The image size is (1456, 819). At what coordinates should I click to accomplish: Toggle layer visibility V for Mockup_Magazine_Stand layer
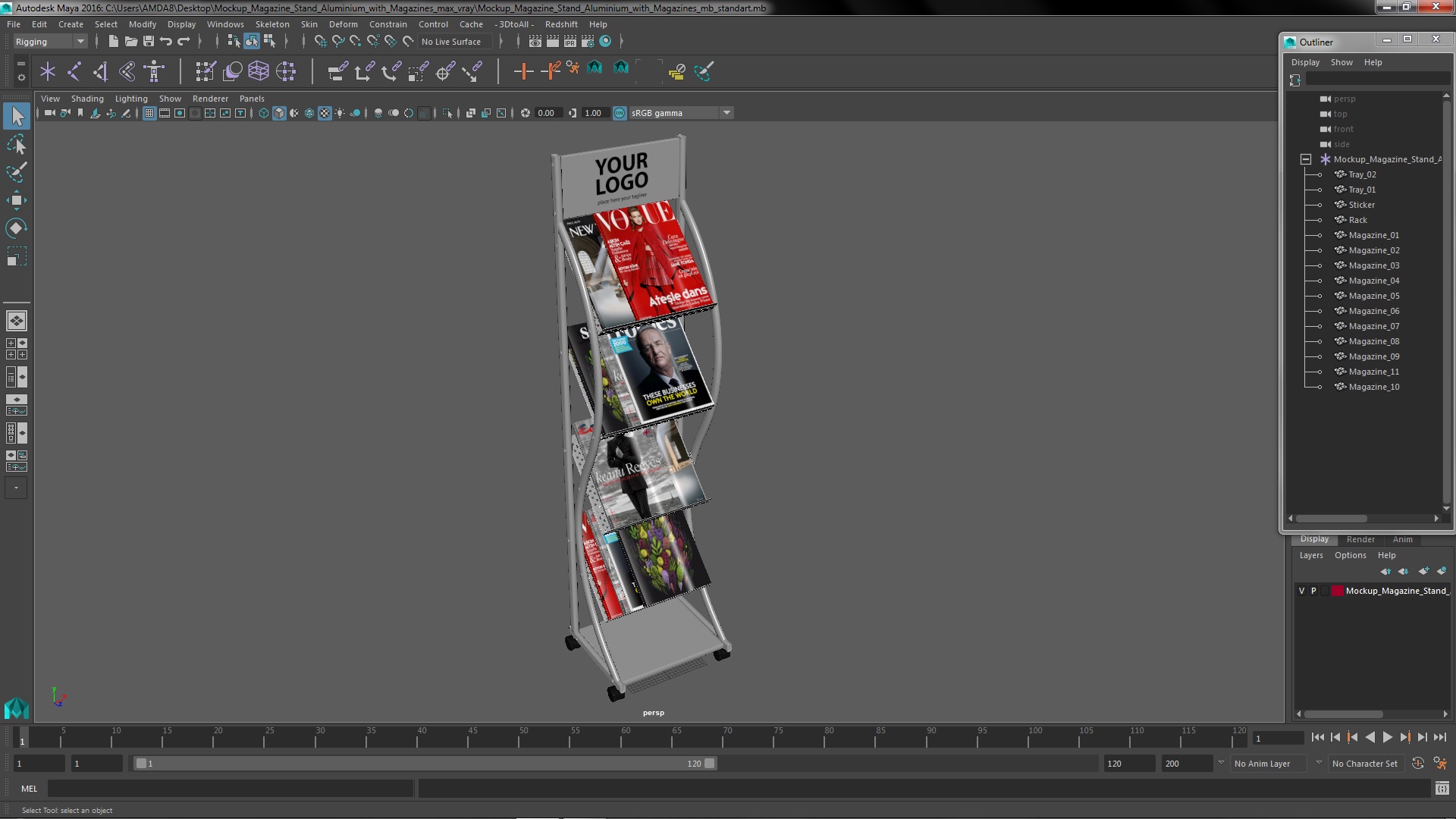click(x=1302, y=591)
